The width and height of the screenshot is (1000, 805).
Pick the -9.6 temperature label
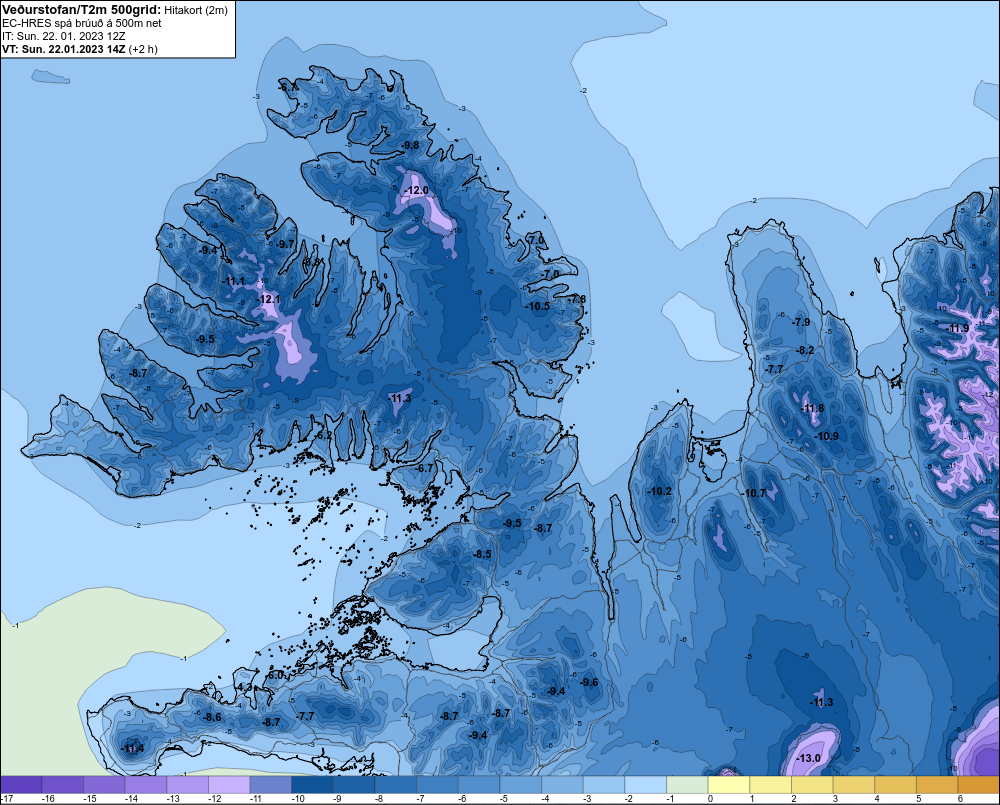tap(589, 682)
